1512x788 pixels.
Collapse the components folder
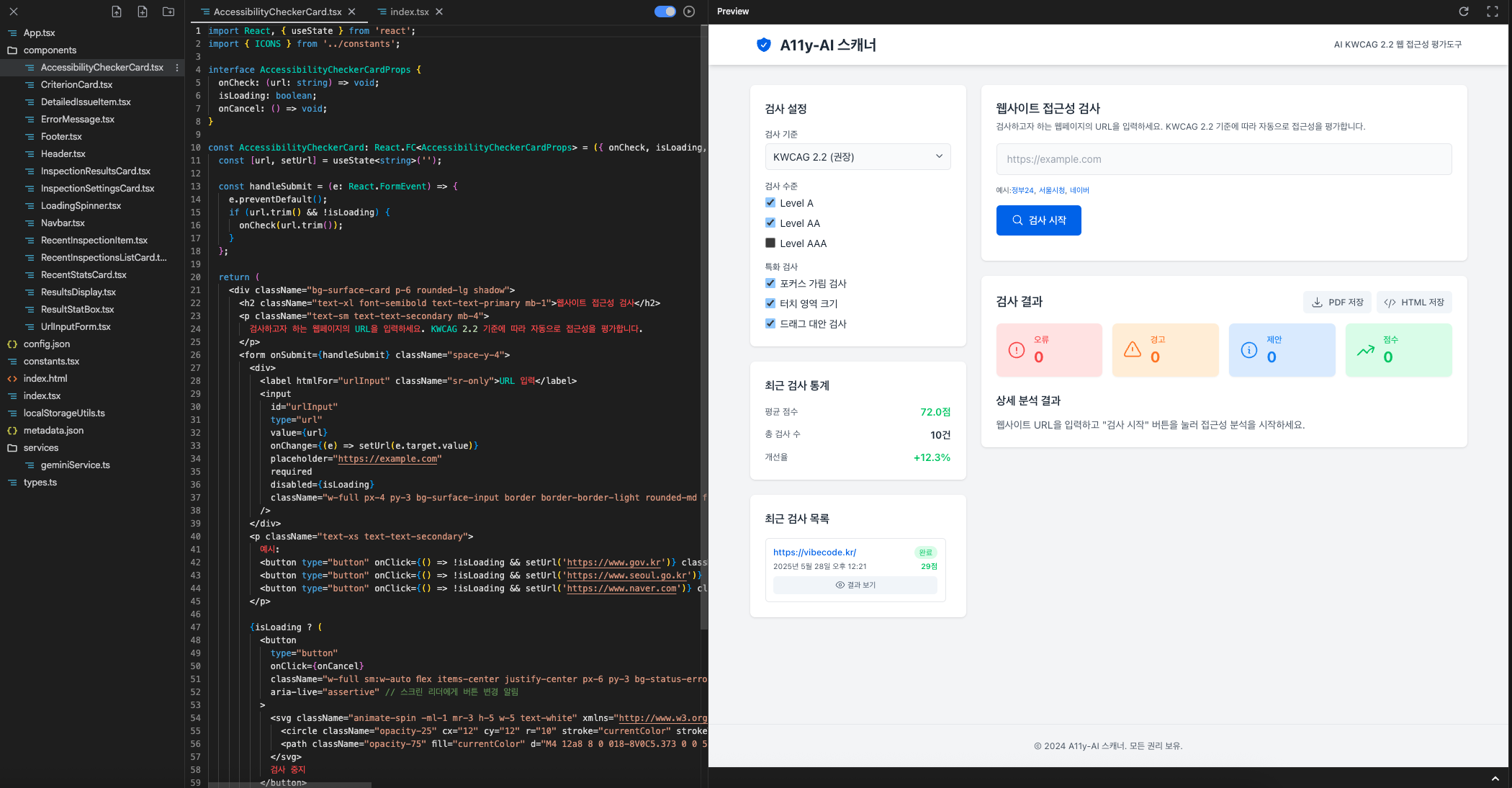pos(92,50)
